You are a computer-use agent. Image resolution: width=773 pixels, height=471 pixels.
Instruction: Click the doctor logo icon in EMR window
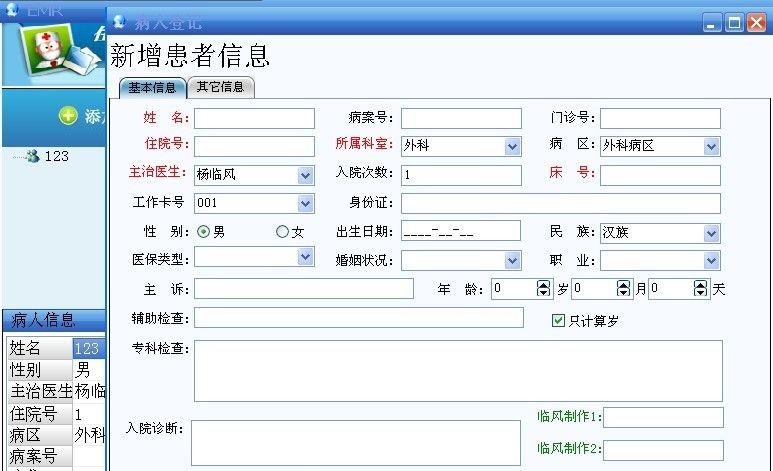pyautogui.click(x=59, y=52)
